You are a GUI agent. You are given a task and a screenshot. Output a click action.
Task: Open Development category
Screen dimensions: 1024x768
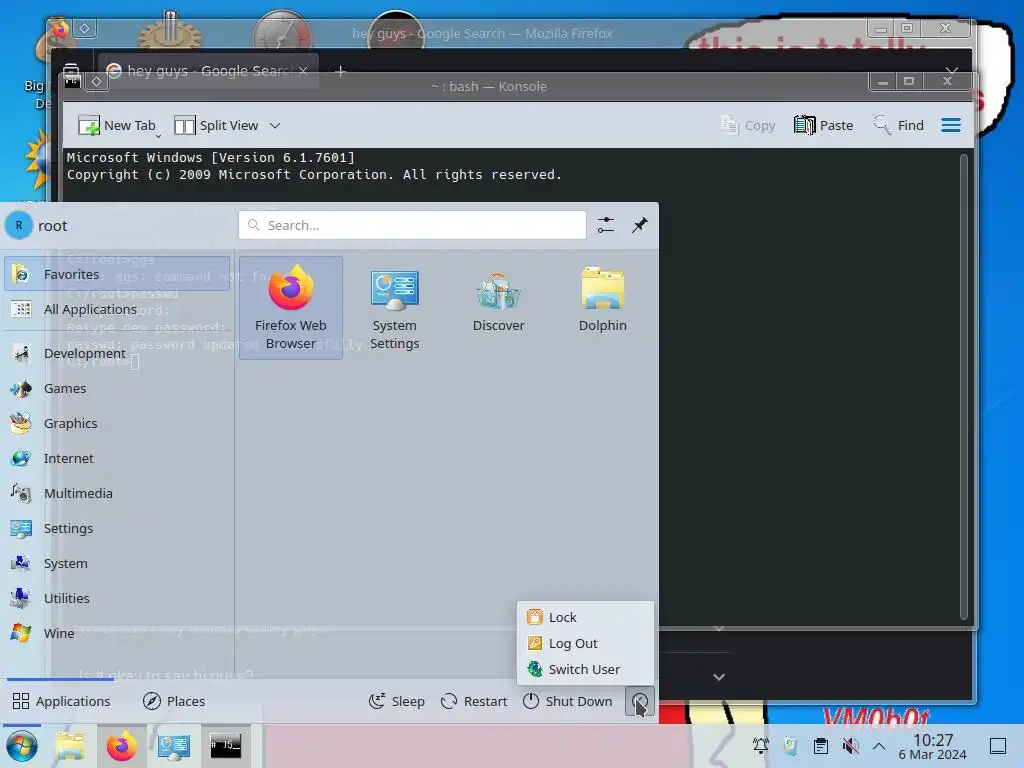click(117, 353)
